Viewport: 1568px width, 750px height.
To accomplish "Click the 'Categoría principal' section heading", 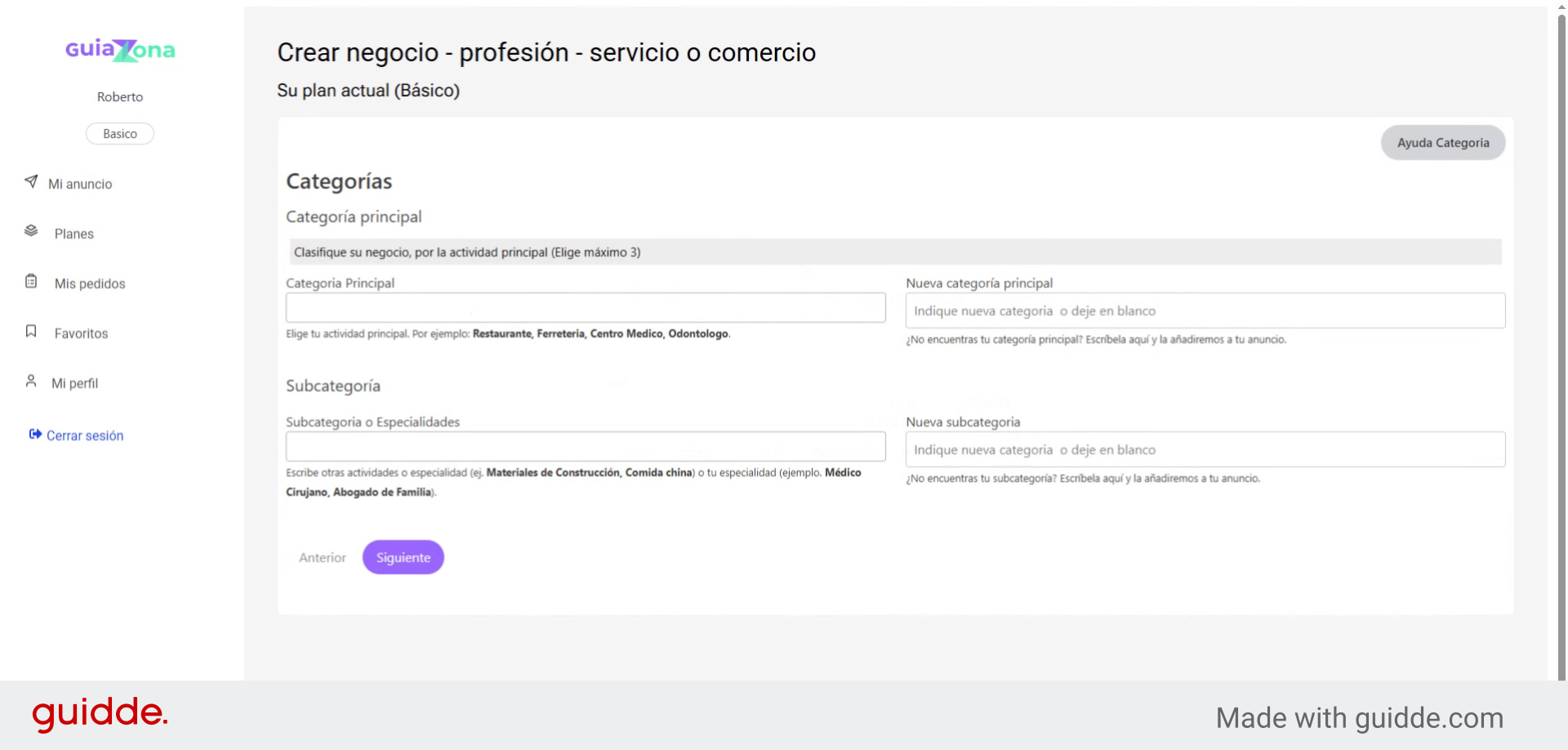I will (354, 217).
